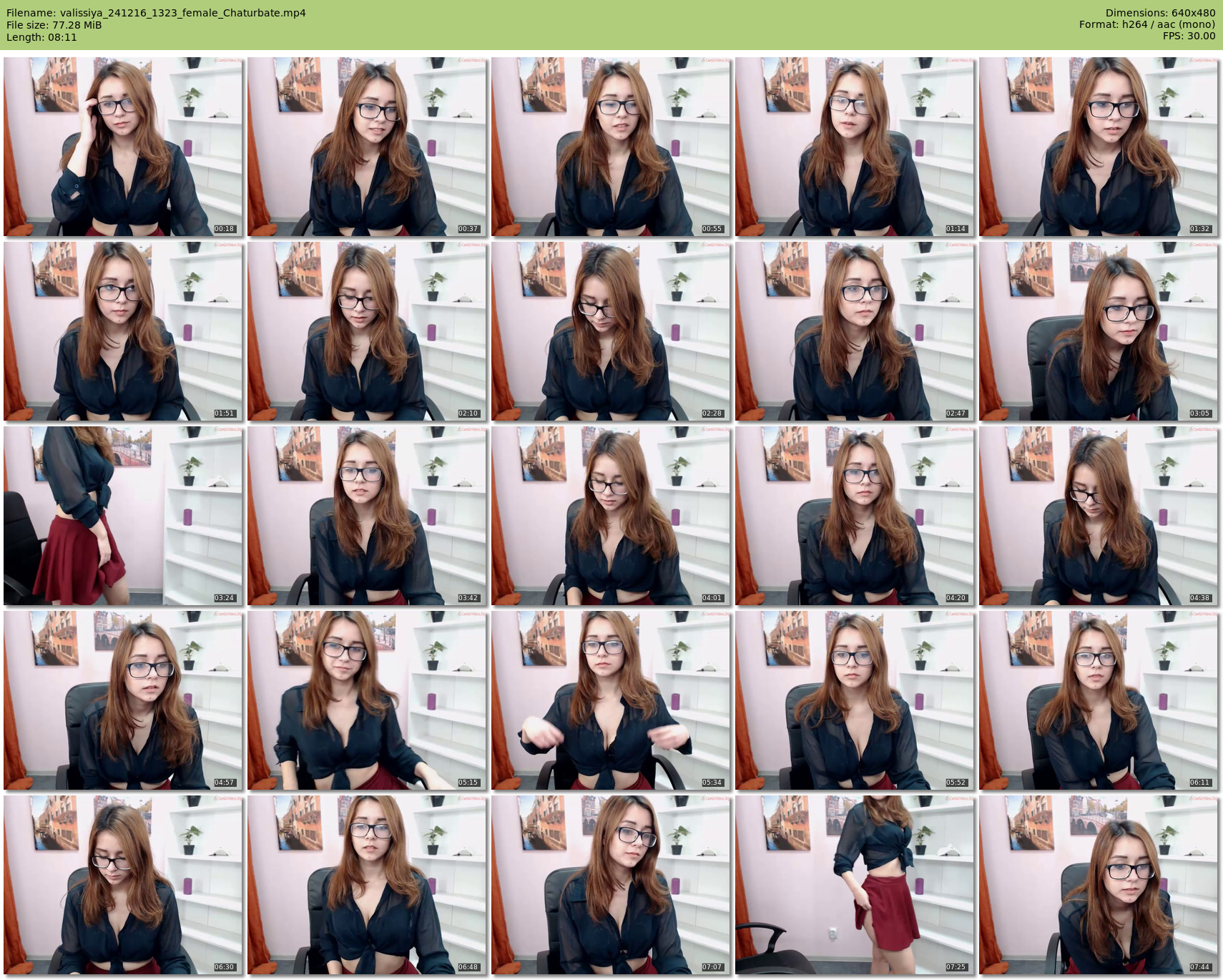Open the thumbnail at 00:55

pyautogui.click(x=611, y=147)
